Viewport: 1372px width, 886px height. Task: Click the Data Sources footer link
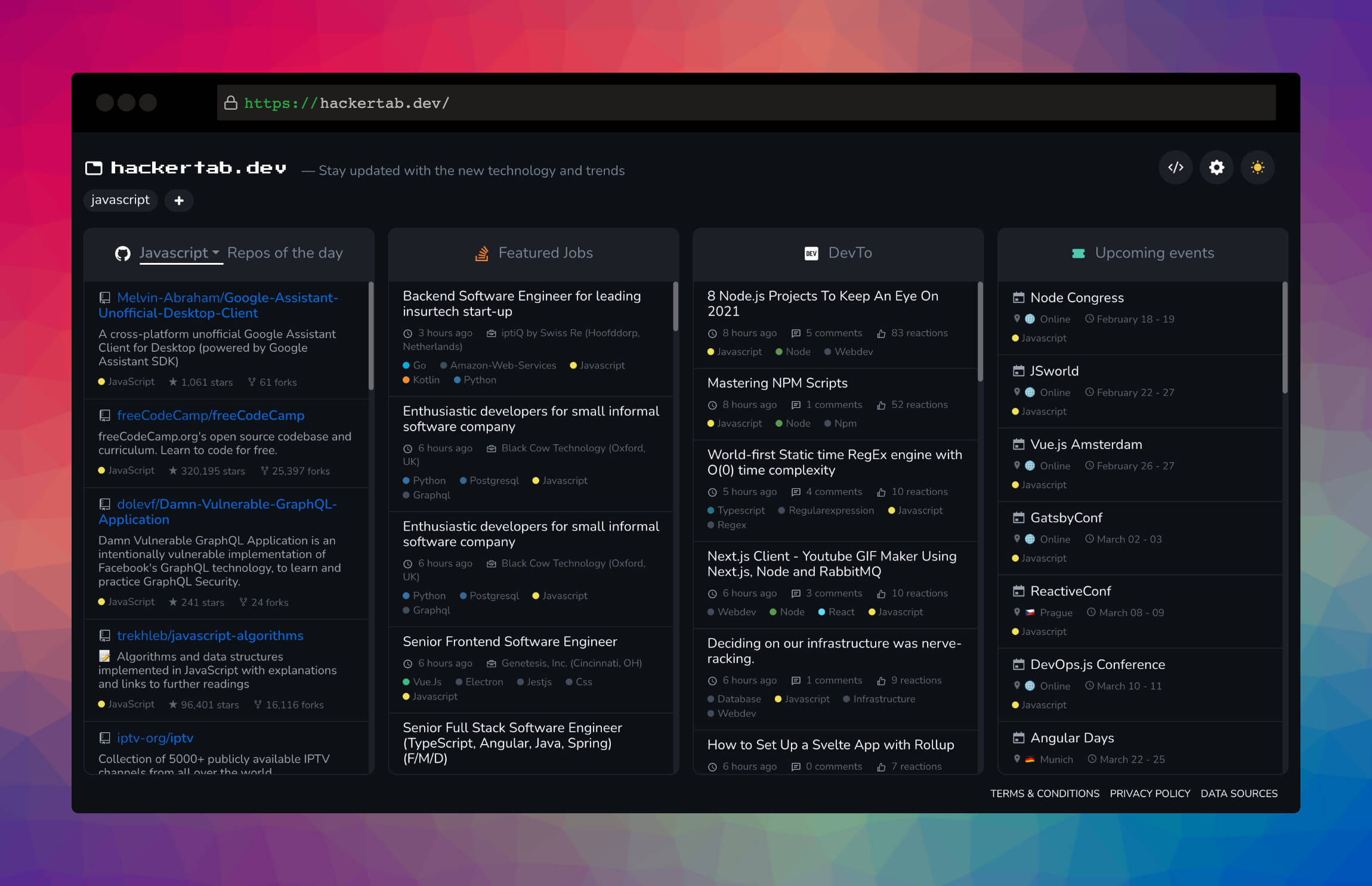click(1238, 794)
